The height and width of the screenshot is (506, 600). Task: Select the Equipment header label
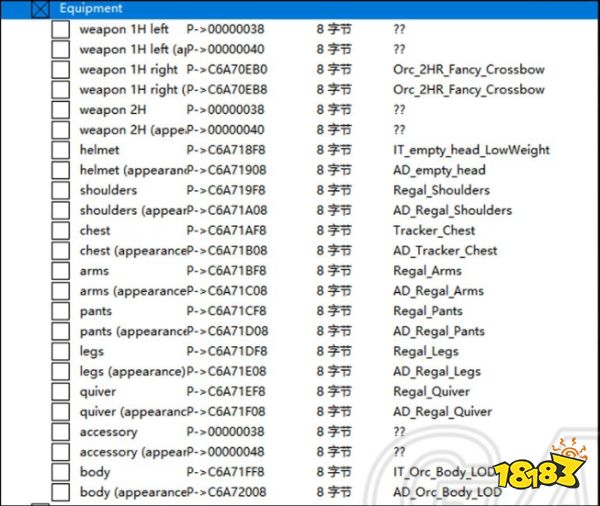click(91, 9)
